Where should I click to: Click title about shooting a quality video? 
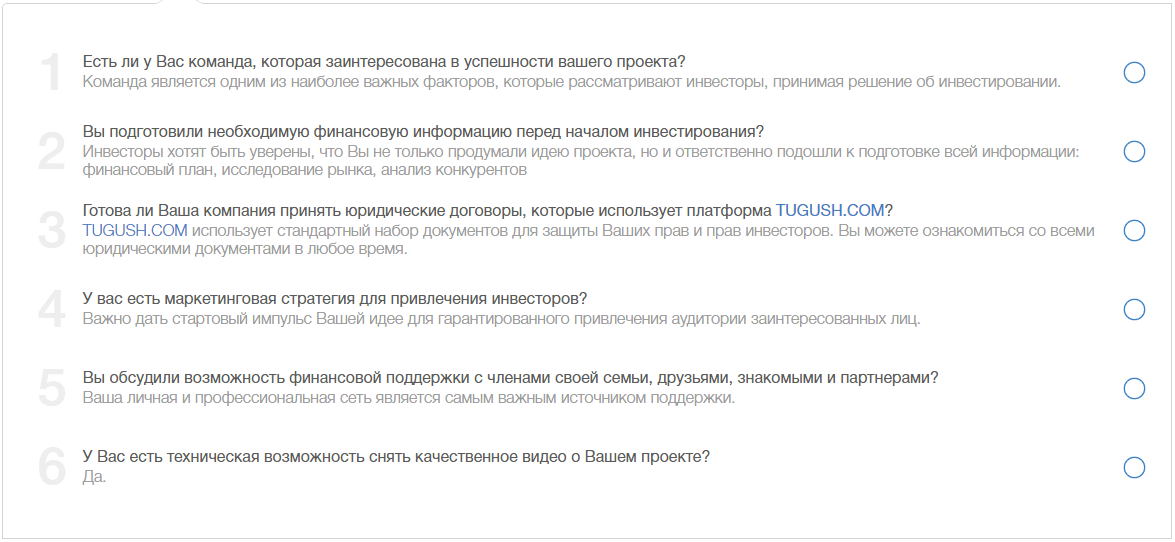point(396,457)
